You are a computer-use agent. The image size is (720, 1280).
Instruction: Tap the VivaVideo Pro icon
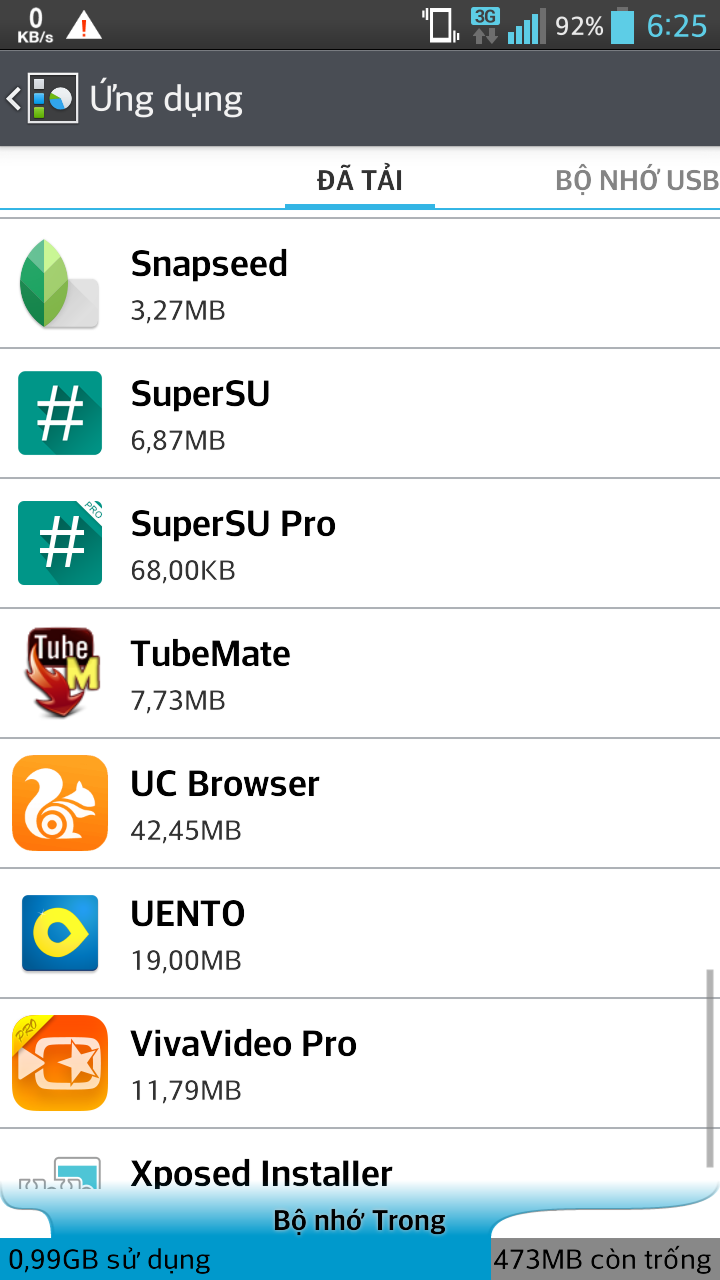[60, 1063]
